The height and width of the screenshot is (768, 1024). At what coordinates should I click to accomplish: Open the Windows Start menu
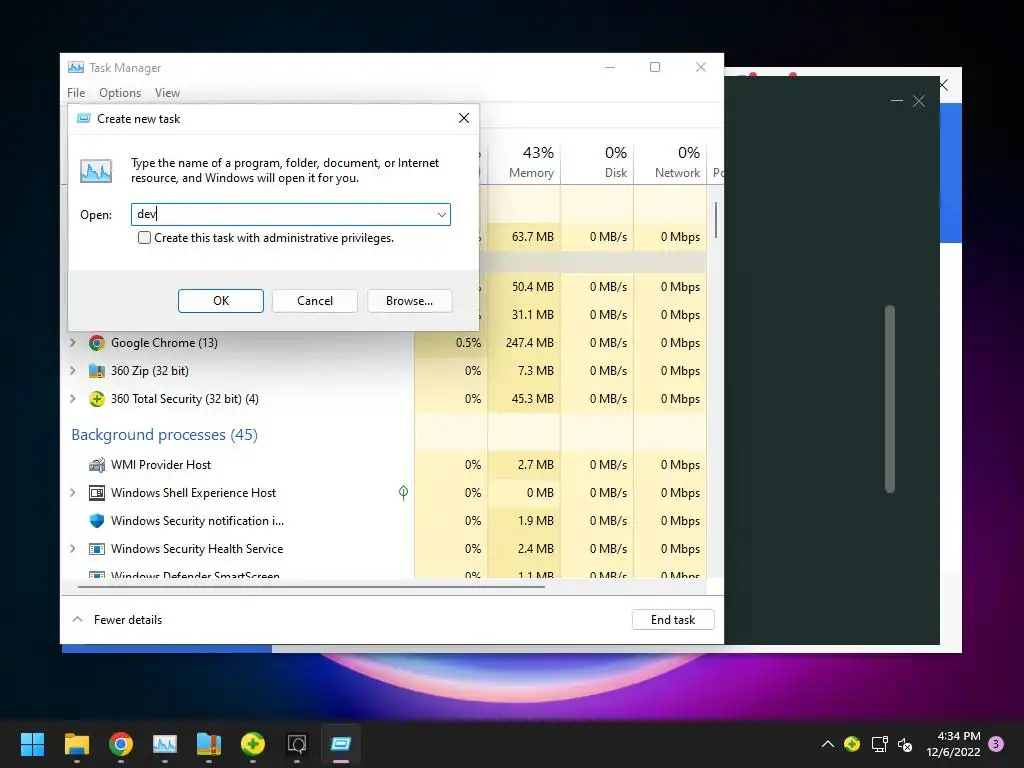pos(32,744)
